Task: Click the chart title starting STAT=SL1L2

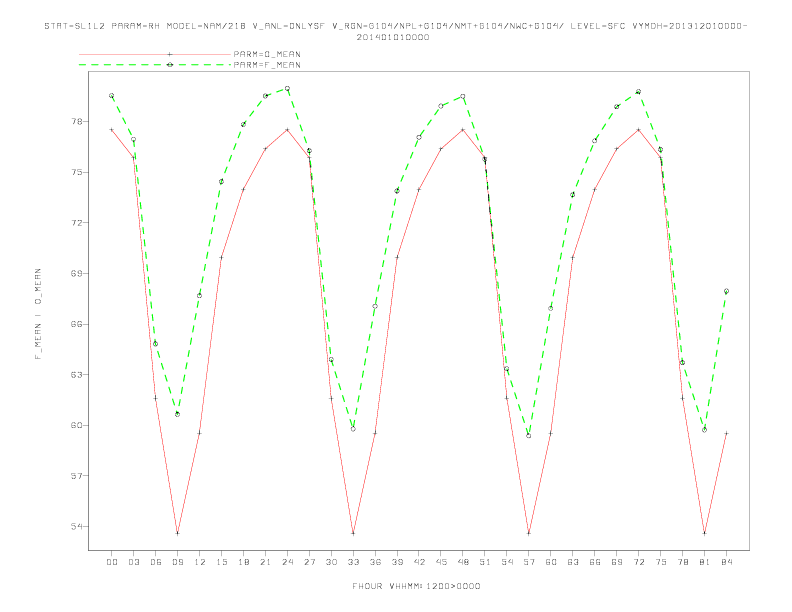Action: pyautogui.click(x=395, y=26)
